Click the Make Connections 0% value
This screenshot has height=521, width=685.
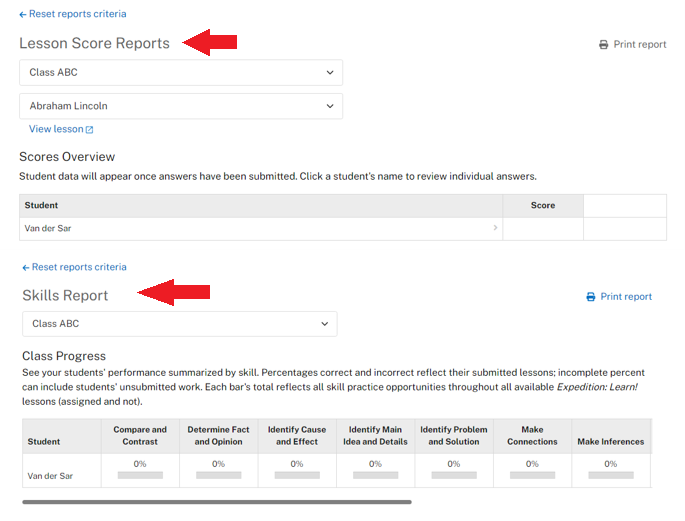[x=532, y=464]
